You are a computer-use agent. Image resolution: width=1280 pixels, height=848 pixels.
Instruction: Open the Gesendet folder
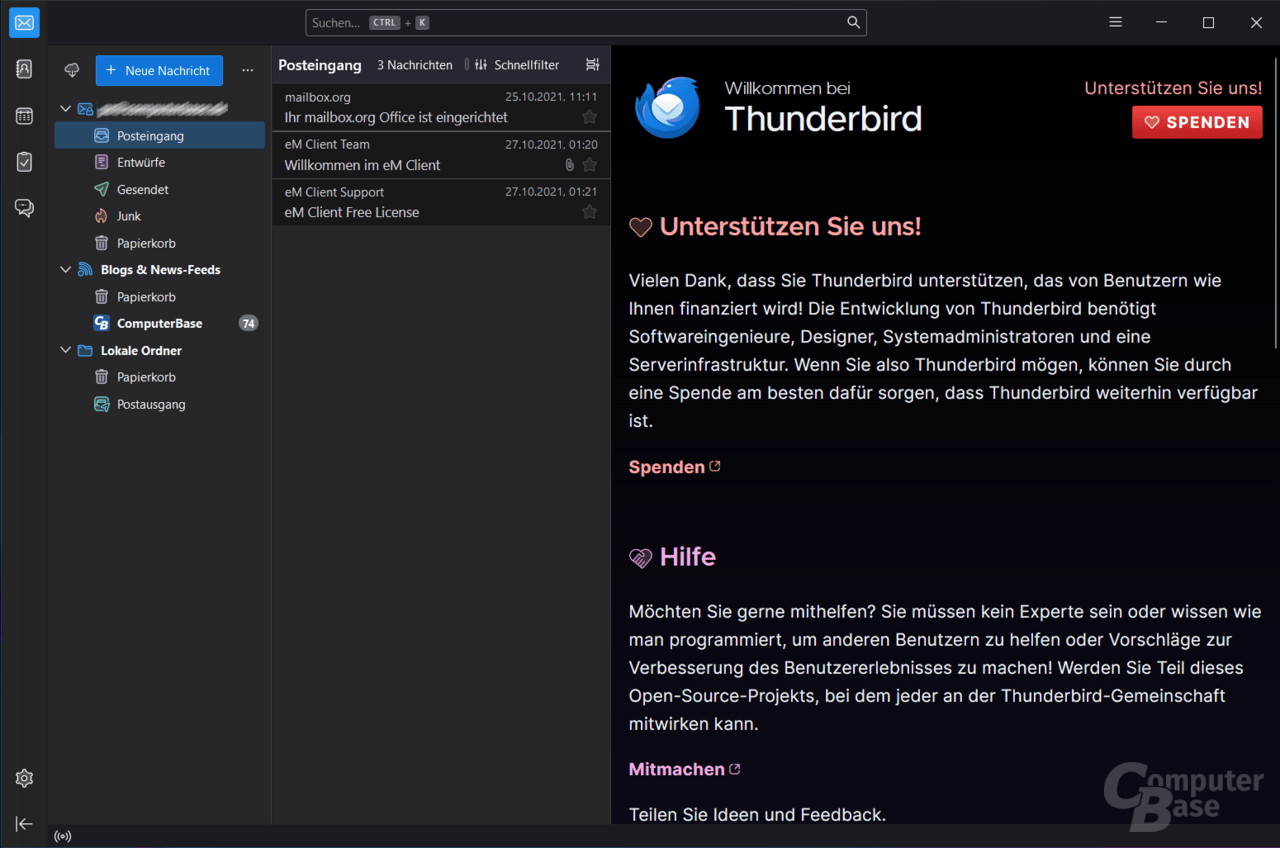point(160,189)
